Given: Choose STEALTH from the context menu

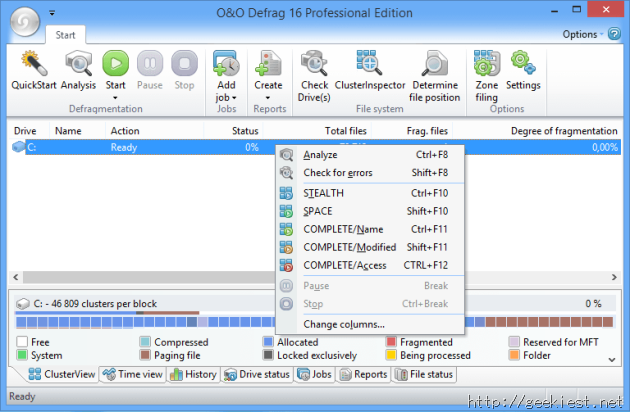Looking at the screenshot, I should click(x=324, y=193).
